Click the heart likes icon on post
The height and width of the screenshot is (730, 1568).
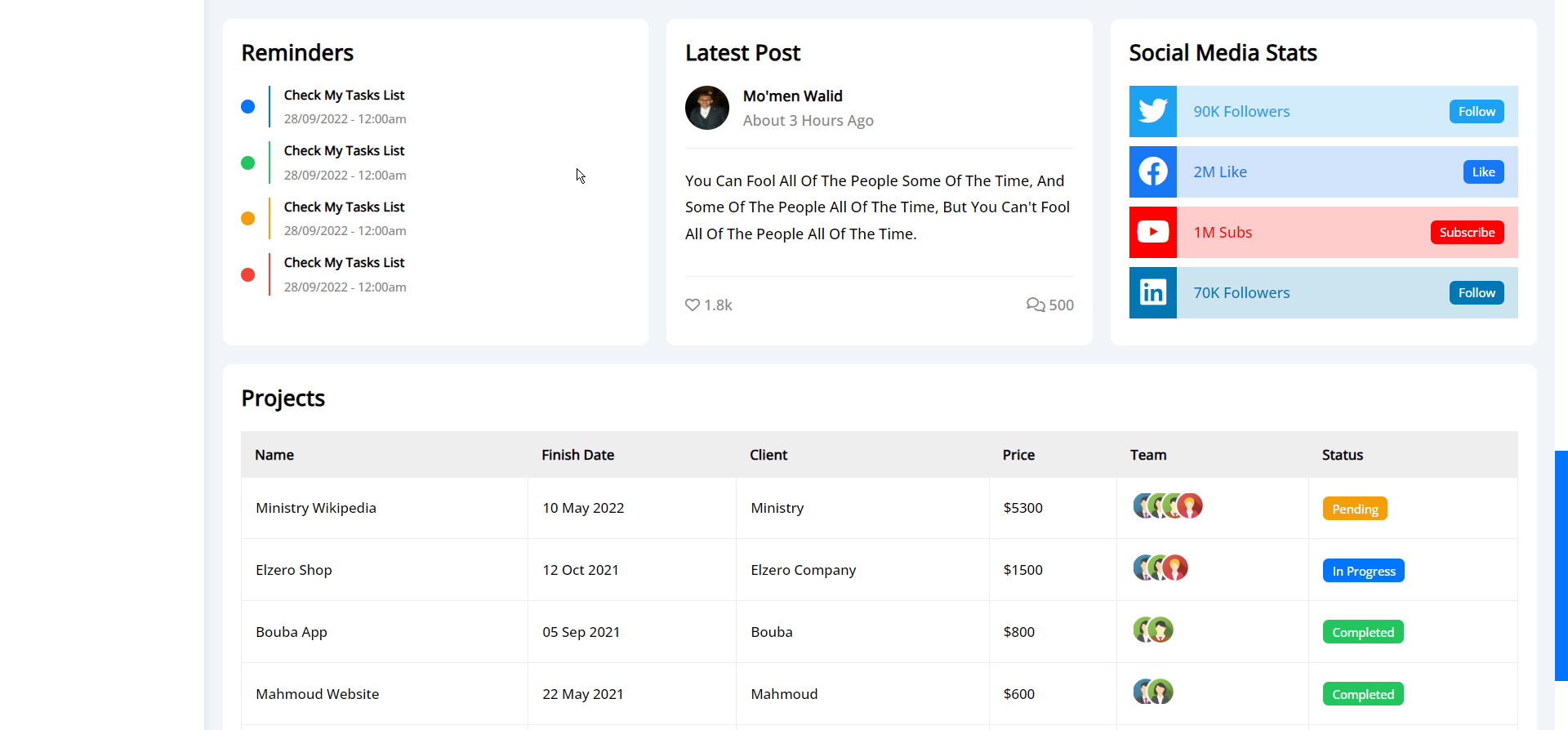(693, 305)
